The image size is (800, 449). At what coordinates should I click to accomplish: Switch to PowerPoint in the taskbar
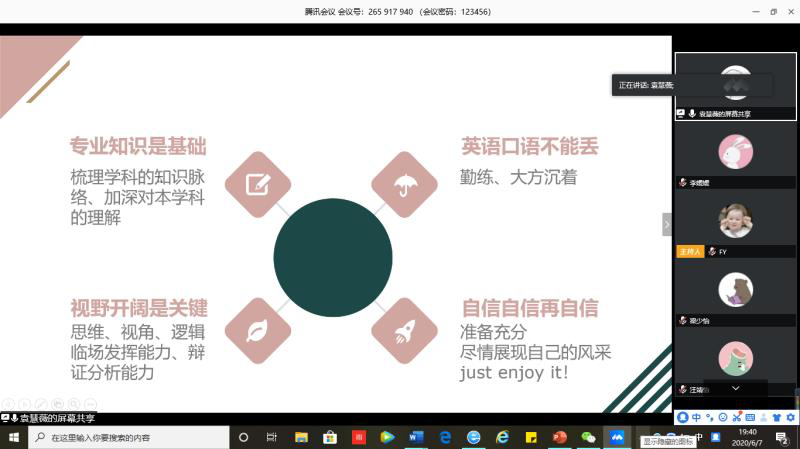560,438
